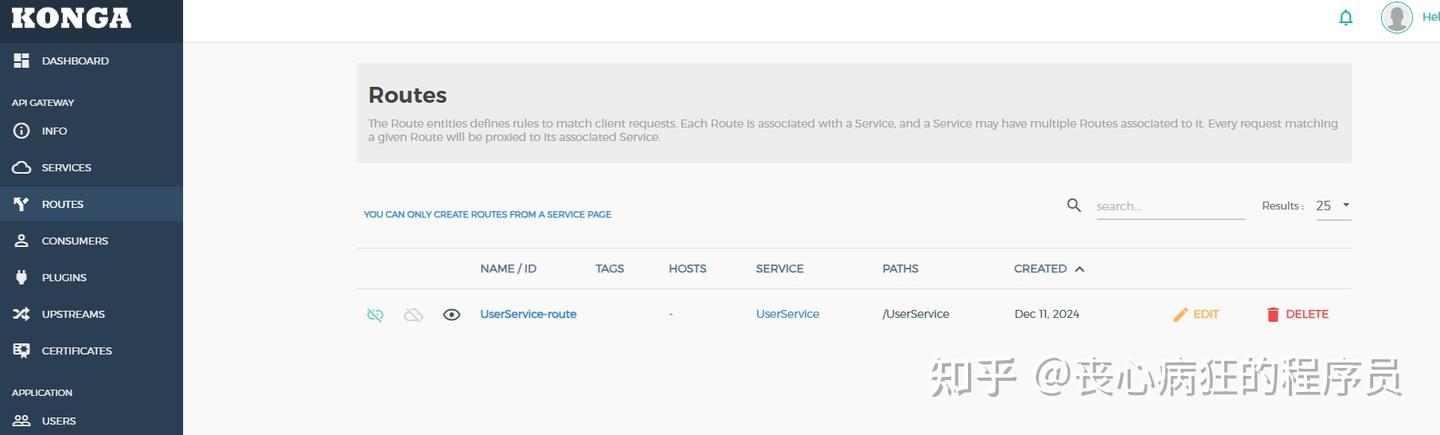Toggle the green strip-path link icon
Image resolution: width=1440 pixels, height=435 pixels.
click(375, 314)
